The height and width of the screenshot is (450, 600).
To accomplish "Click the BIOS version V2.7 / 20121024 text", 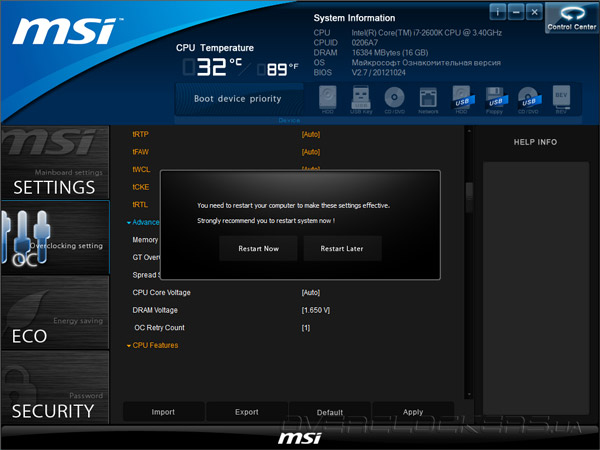I will (x=378, y=73).
